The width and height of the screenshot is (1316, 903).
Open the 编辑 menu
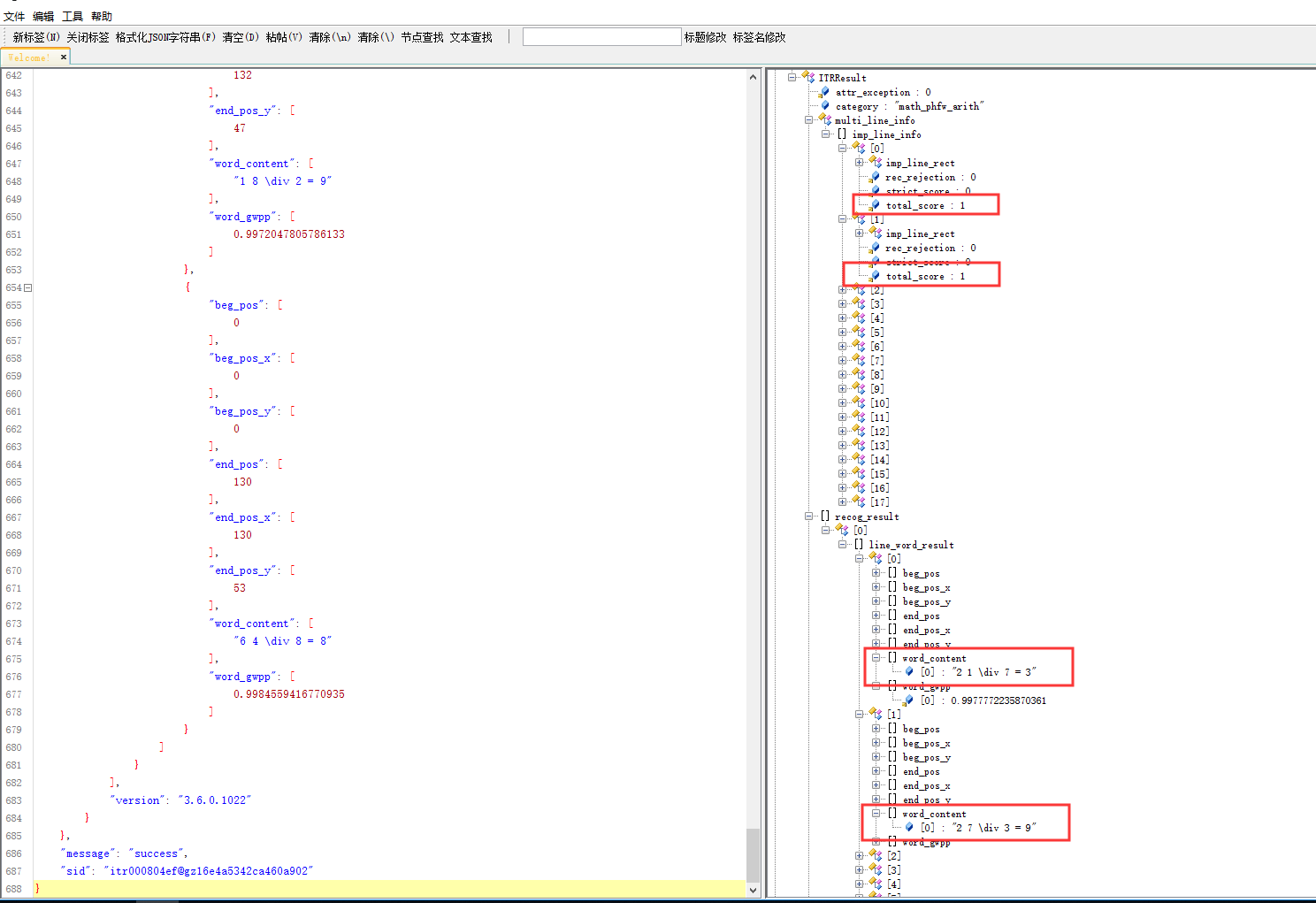(43, 16)
